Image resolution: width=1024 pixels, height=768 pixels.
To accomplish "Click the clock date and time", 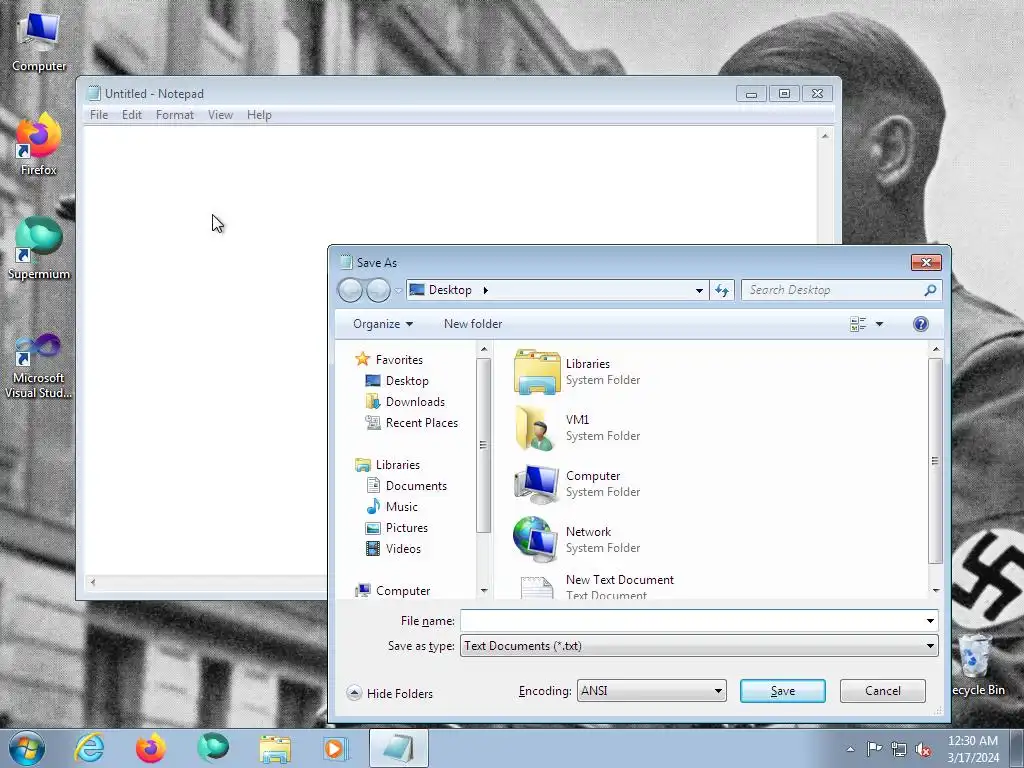I will [x=973, y=749].
